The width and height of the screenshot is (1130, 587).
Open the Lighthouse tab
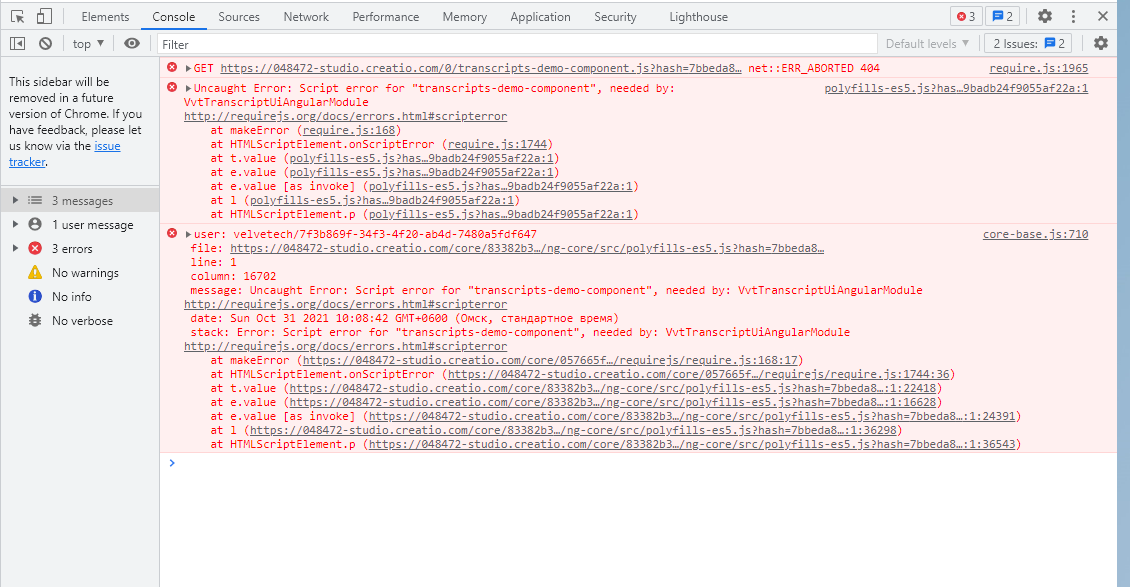tap(698, 17)
